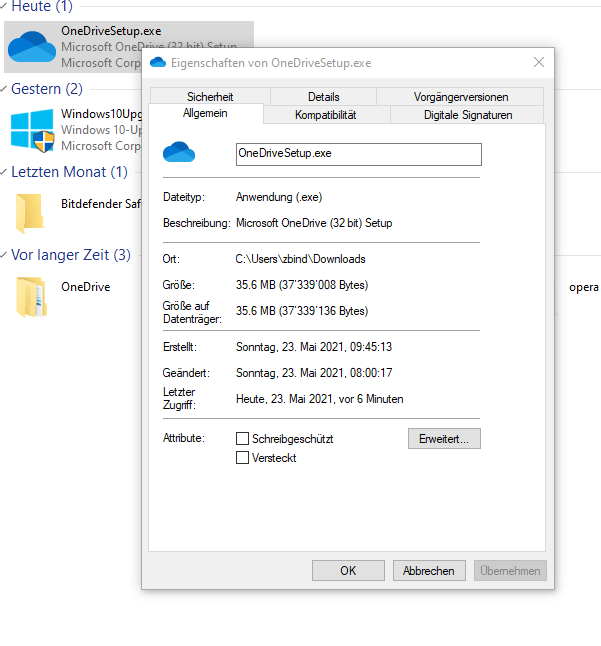This screenshot has width=601, height=646.
Task: Open the Digitale Signaturen tab
Action: [x=468, y=115]
